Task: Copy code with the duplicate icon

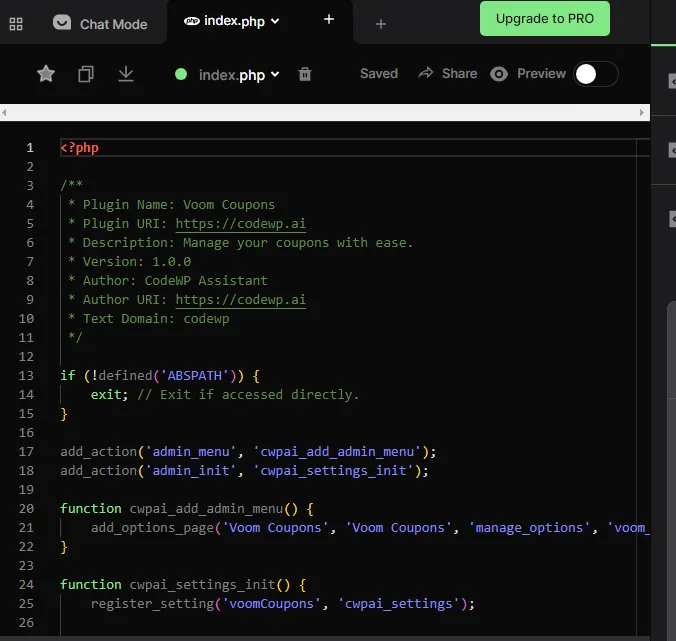Action: 86,74
